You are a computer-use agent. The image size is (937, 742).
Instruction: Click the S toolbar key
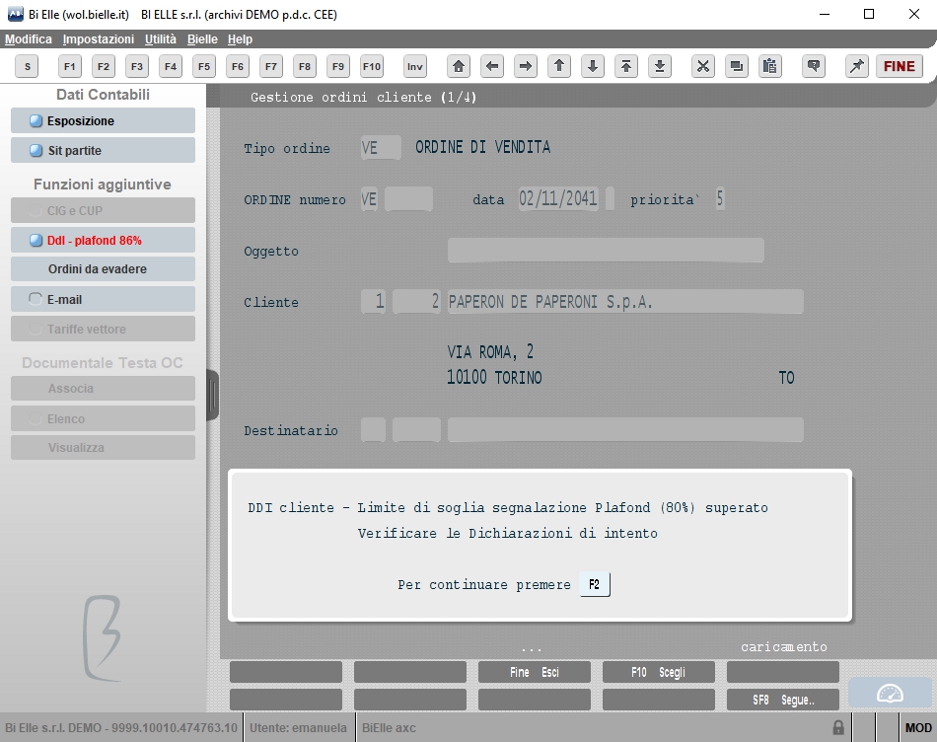pos(27,66)
